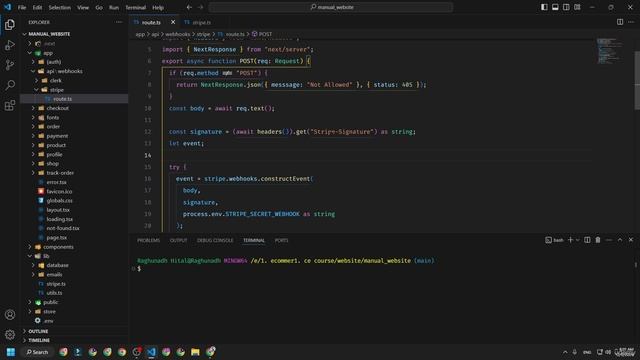Expand the clerk folder
The height and width of the screenshot is (360, 640).
pos(74,80)
